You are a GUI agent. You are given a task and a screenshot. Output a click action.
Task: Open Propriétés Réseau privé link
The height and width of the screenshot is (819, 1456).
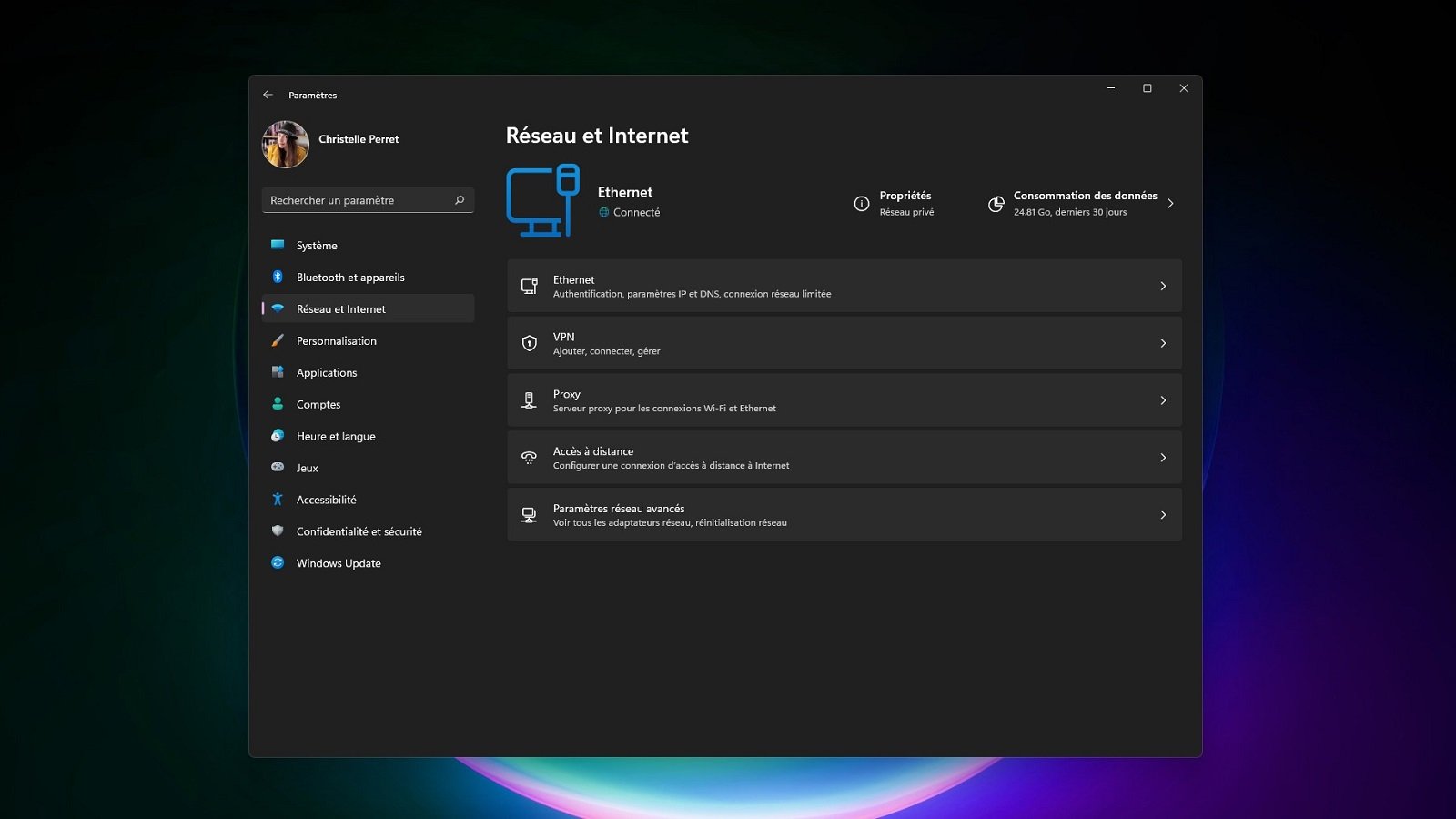pos(905,203)
